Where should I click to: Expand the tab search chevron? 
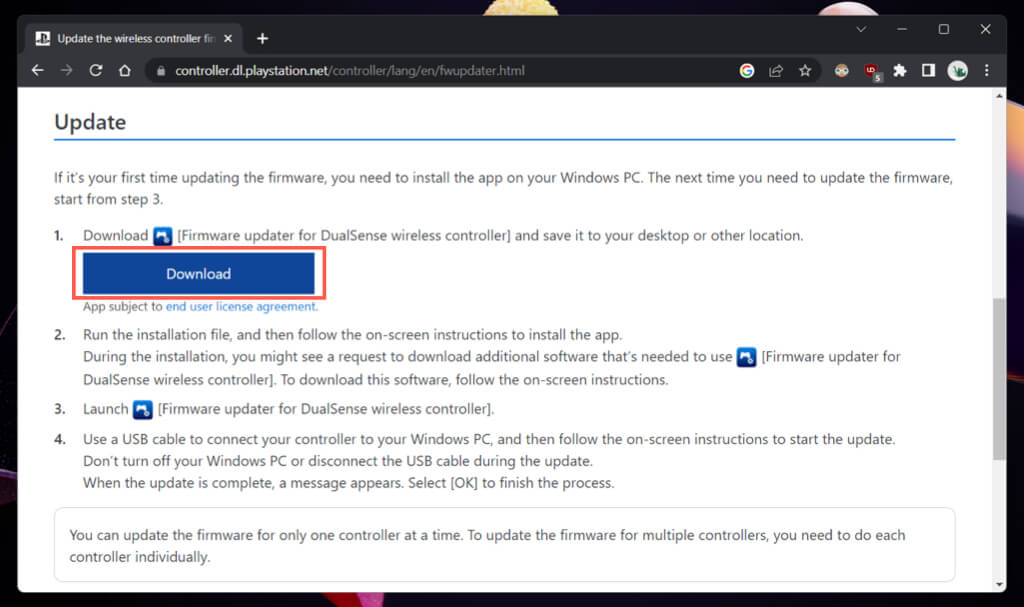point(861,30)
